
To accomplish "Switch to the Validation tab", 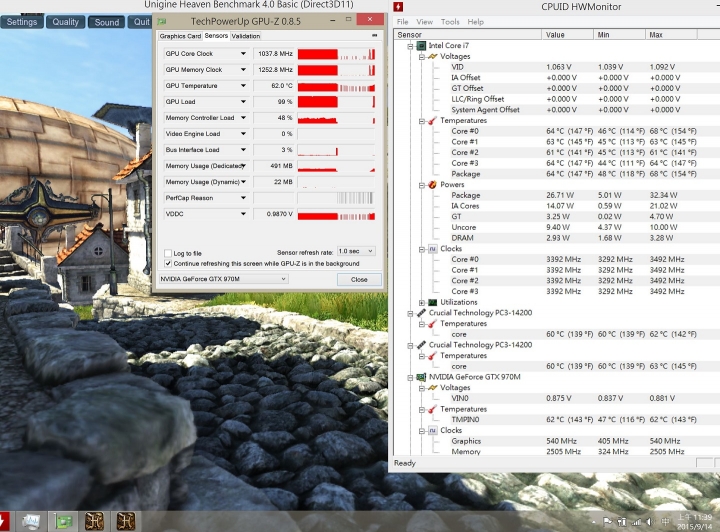I will click(x=246, y=36).
